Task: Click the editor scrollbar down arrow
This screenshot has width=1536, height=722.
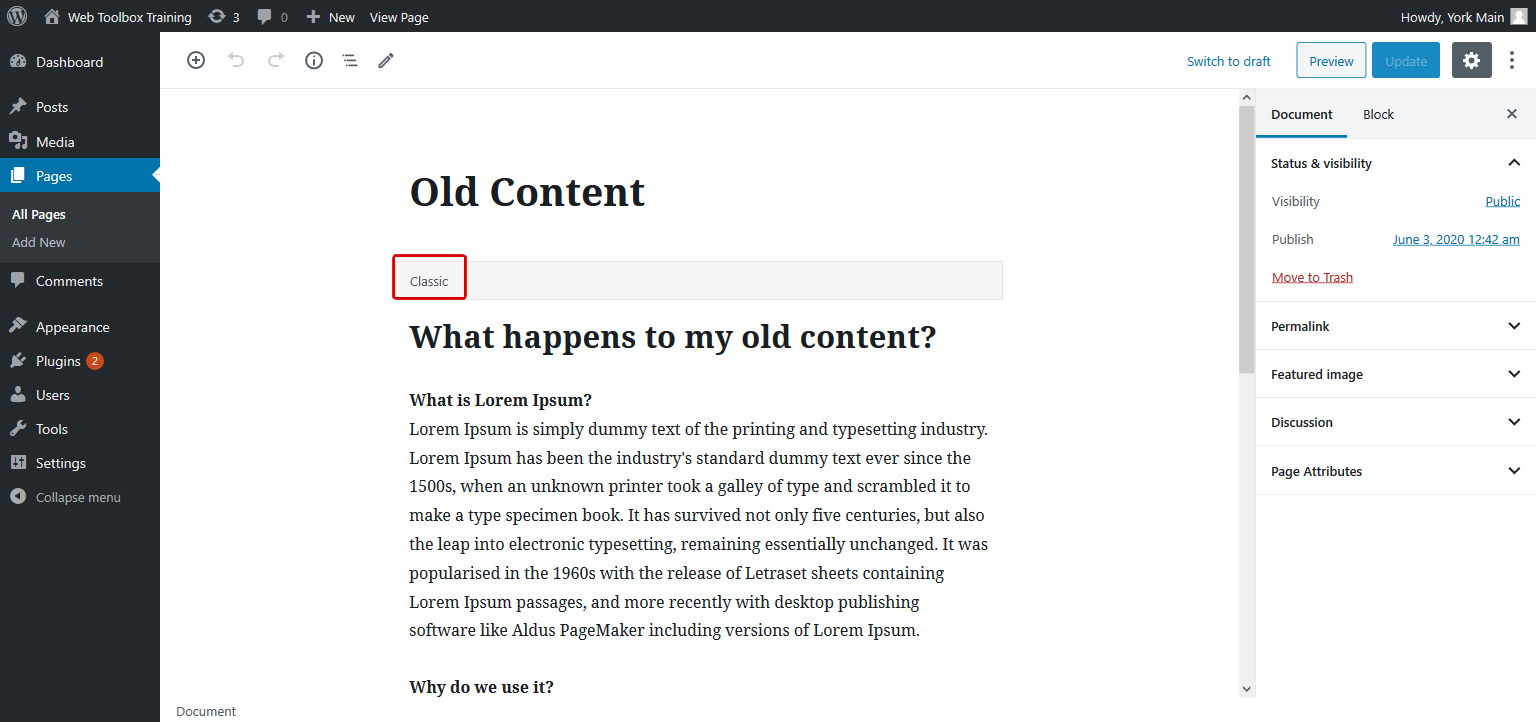Action: click(1246, 688)
